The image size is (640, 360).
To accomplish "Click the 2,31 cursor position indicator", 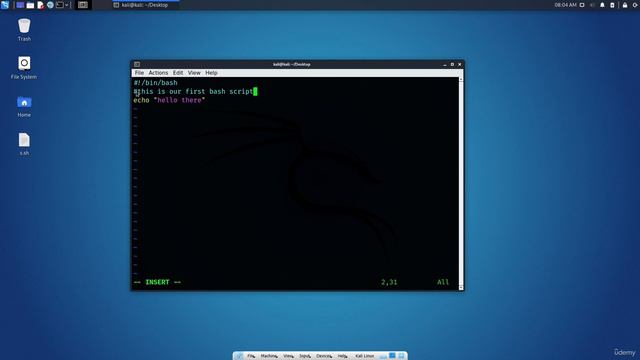I will [x=389, y=282].
